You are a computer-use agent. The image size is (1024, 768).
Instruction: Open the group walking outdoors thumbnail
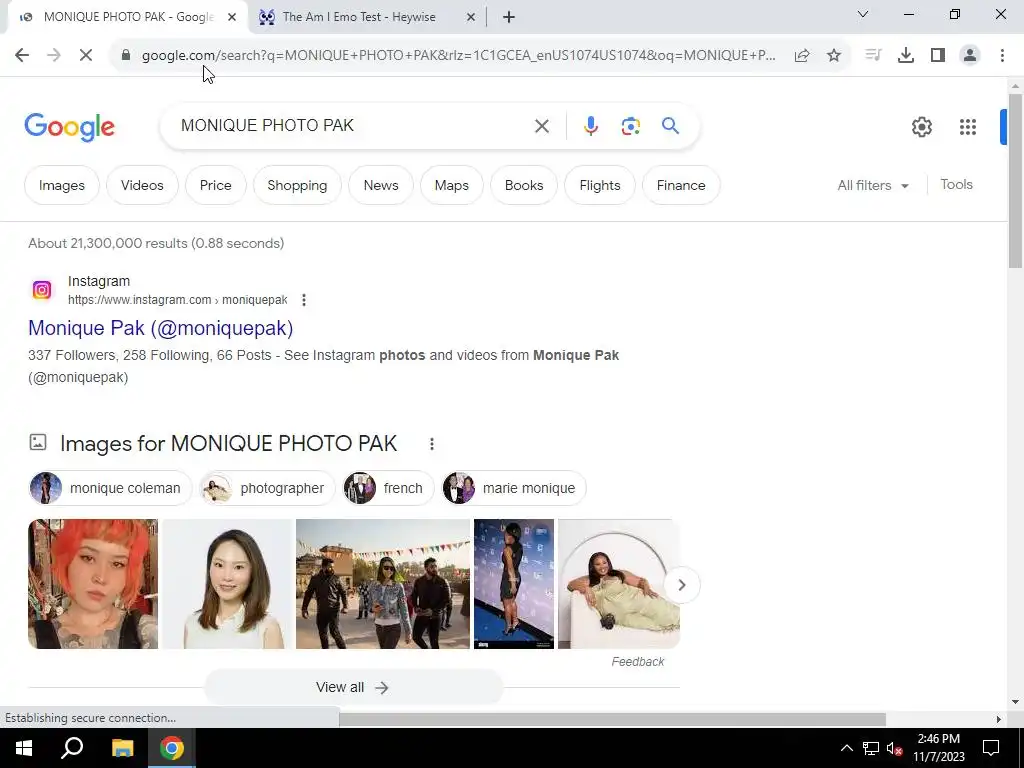pos(383,584)
